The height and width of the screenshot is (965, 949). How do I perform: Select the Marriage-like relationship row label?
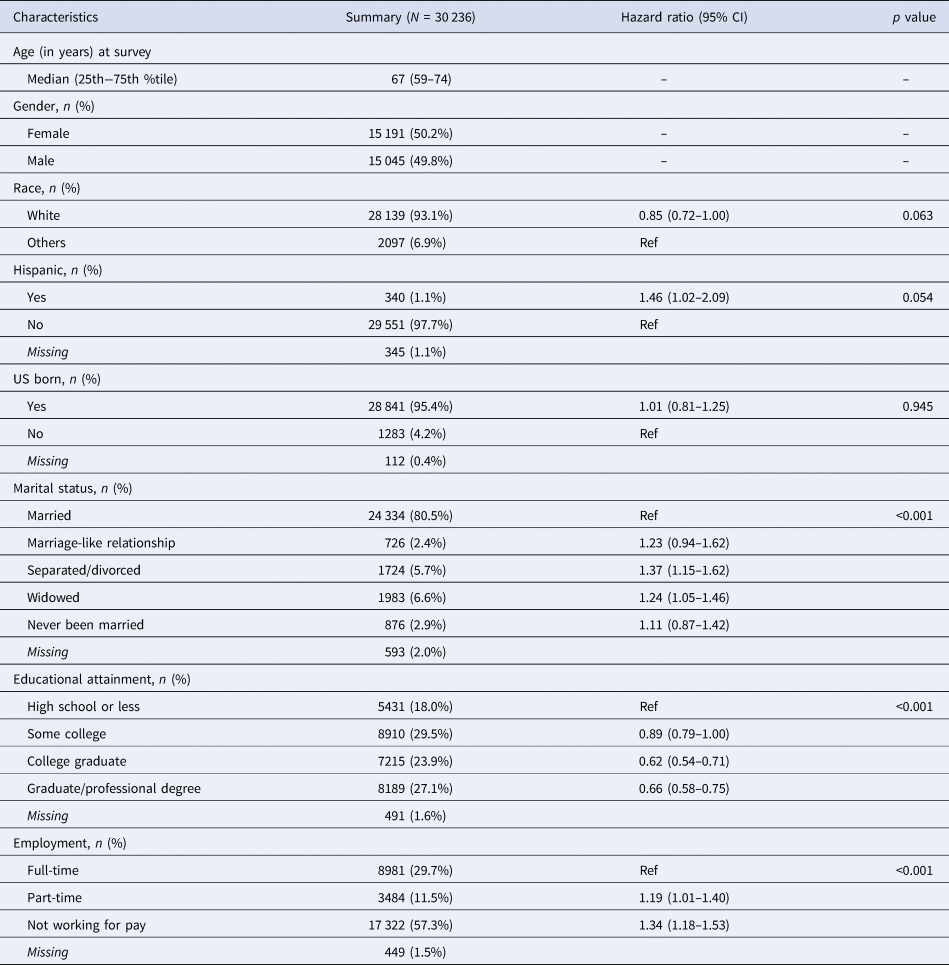[x=104, y=545]
